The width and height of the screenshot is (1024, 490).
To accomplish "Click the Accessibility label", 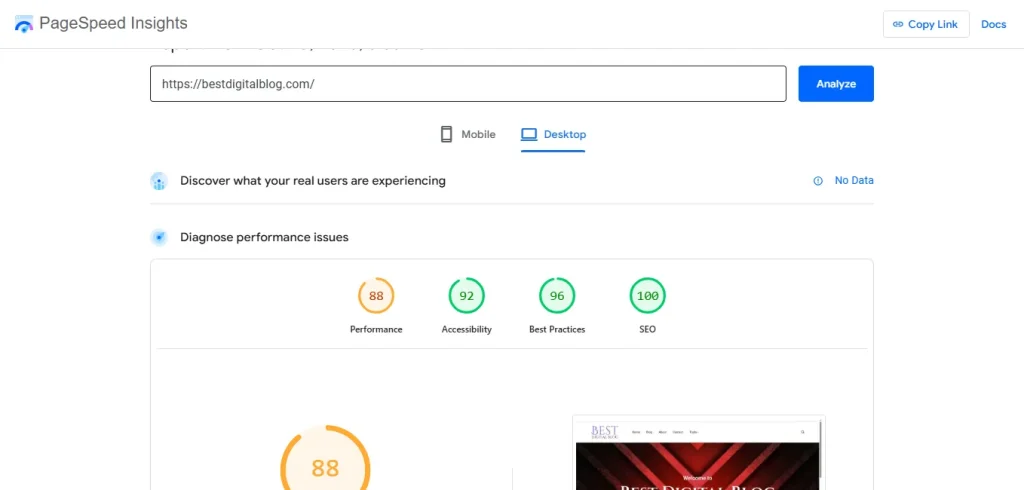I will pos(466,329).
